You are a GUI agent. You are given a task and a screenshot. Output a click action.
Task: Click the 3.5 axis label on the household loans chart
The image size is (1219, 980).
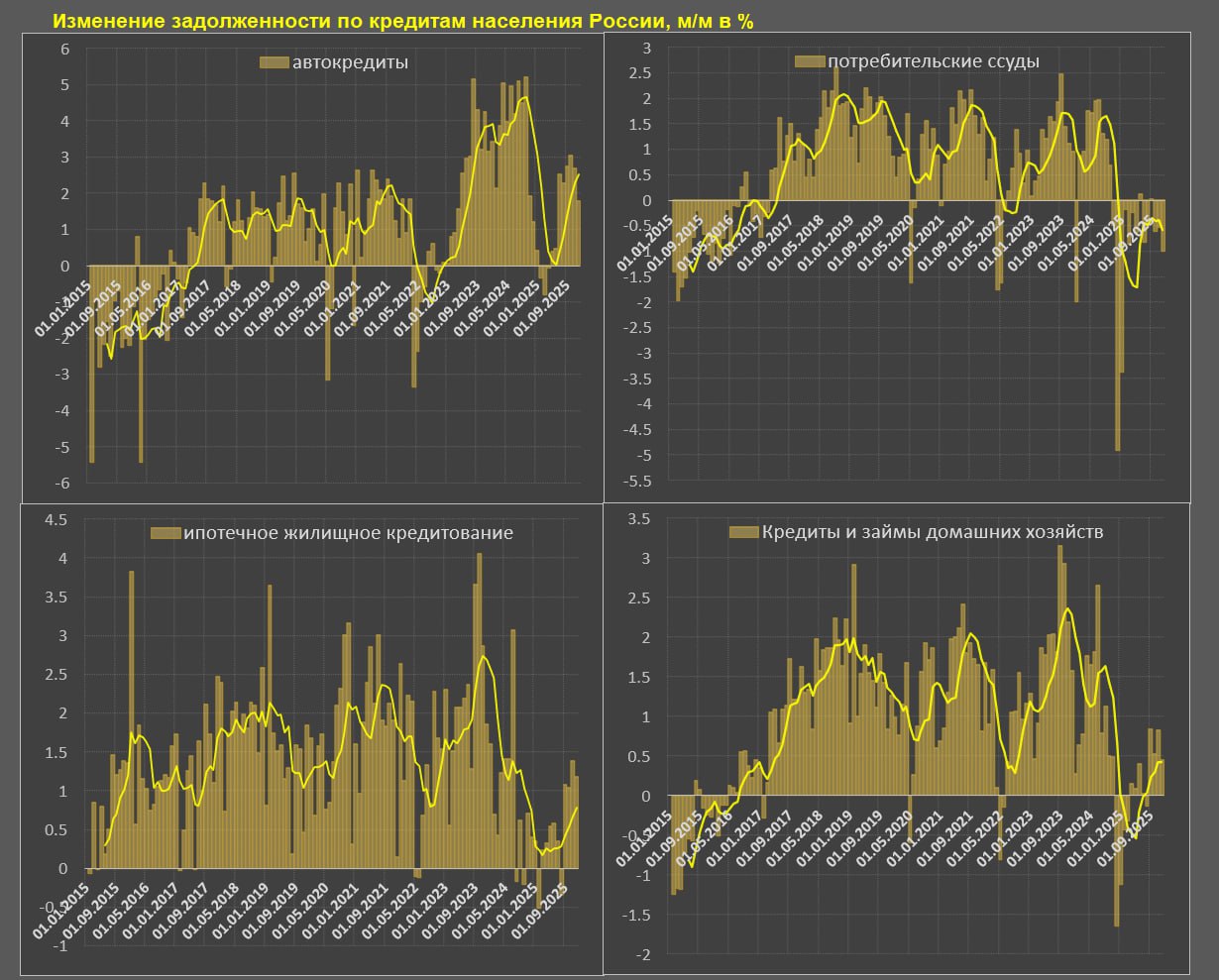point(639,518)
